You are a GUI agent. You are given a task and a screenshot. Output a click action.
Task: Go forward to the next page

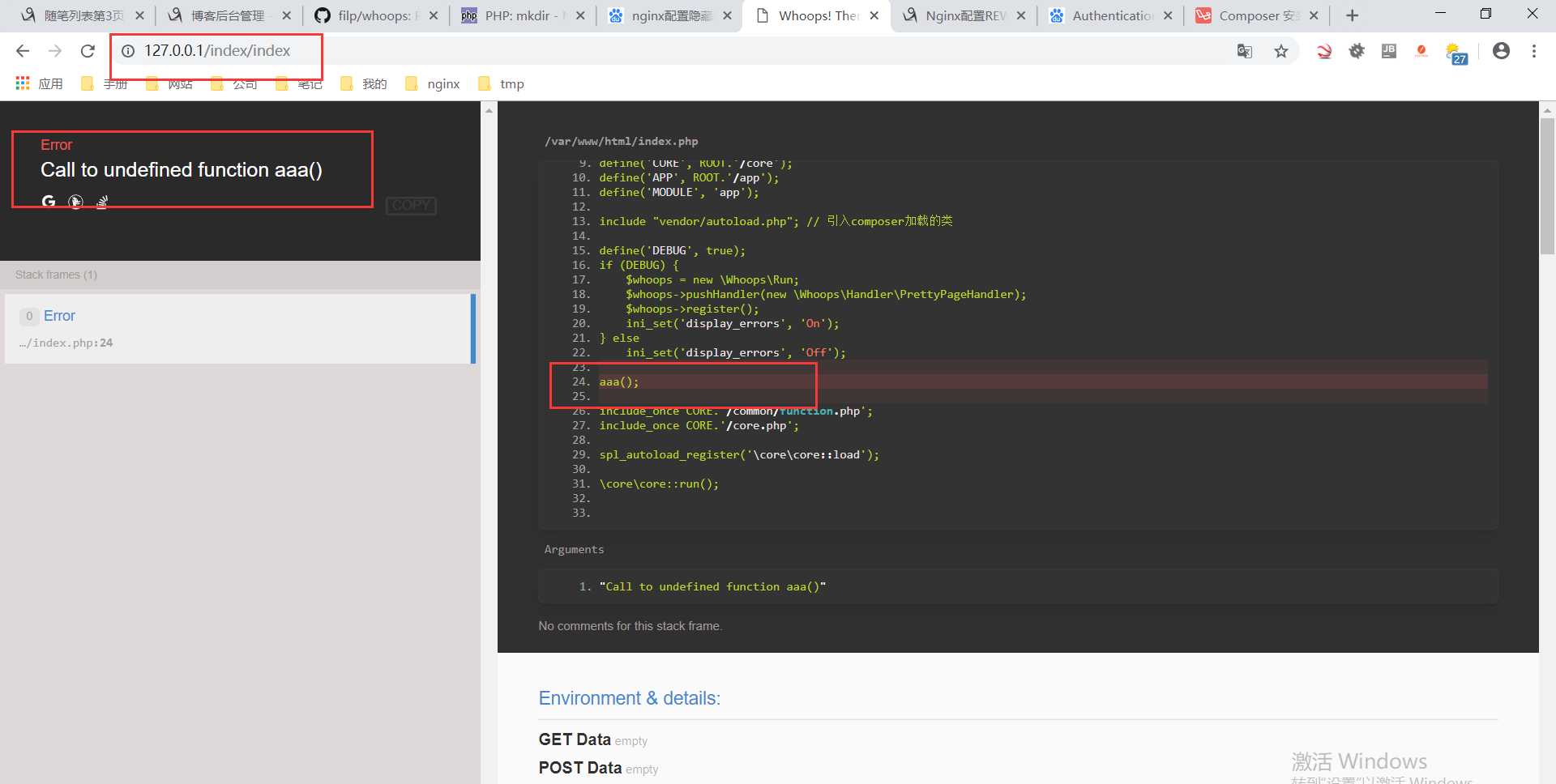click(55, 51)
